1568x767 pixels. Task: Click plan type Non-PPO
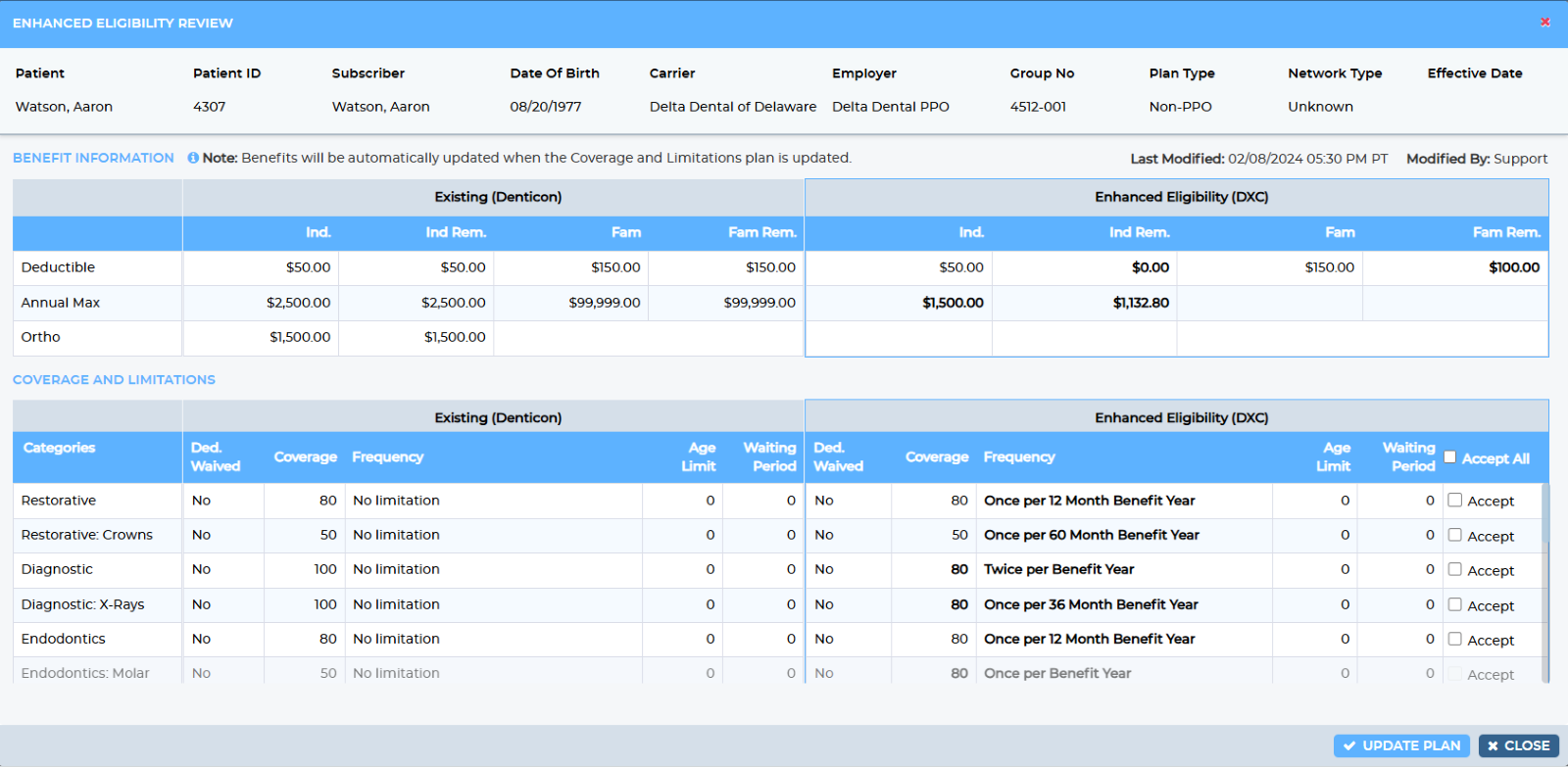coord(1180,107)
